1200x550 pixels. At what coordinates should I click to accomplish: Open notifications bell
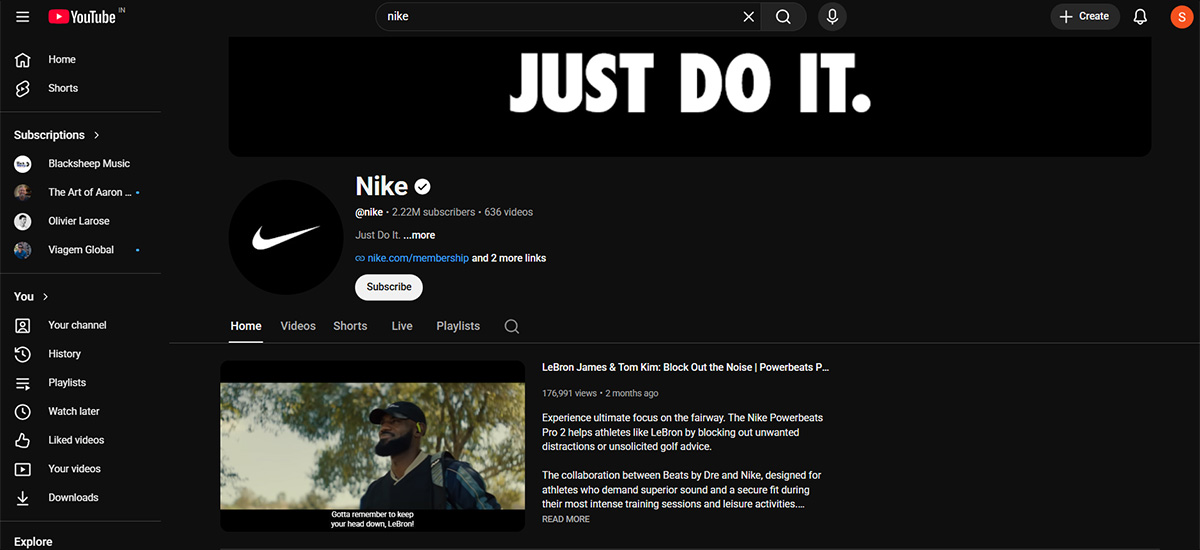pos(1140,17)
